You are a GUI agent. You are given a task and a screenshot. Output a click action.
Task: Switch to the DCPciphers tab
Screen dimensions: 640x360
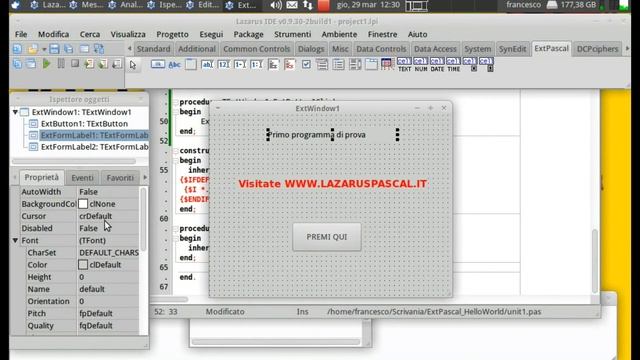(x=597, y=49)
